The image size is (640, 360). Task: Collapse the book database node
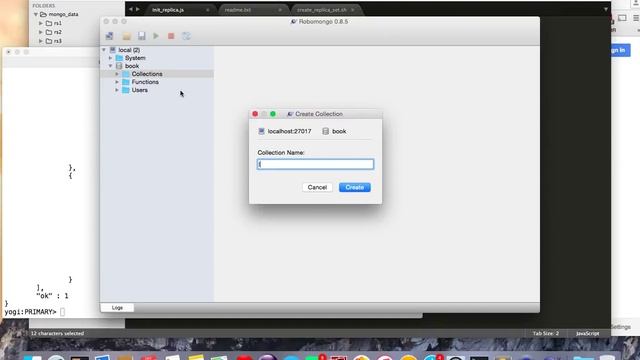111,66
